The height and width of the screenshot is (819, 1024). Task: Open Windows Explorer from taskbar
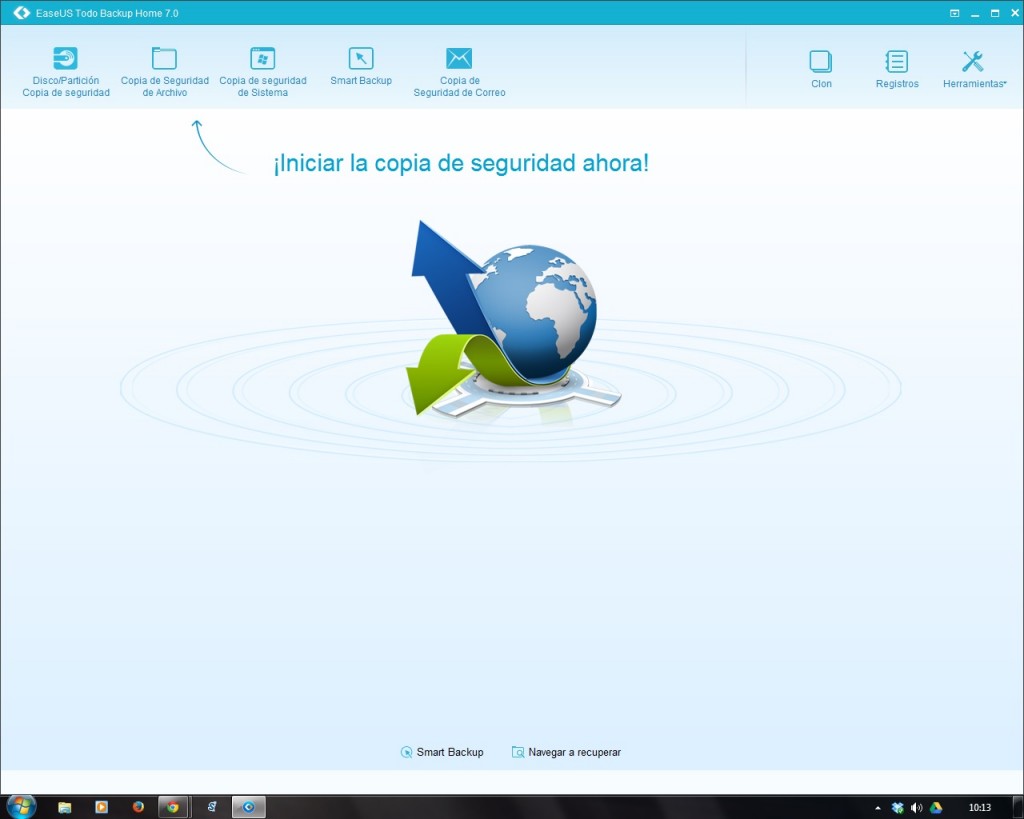[65, 806]
